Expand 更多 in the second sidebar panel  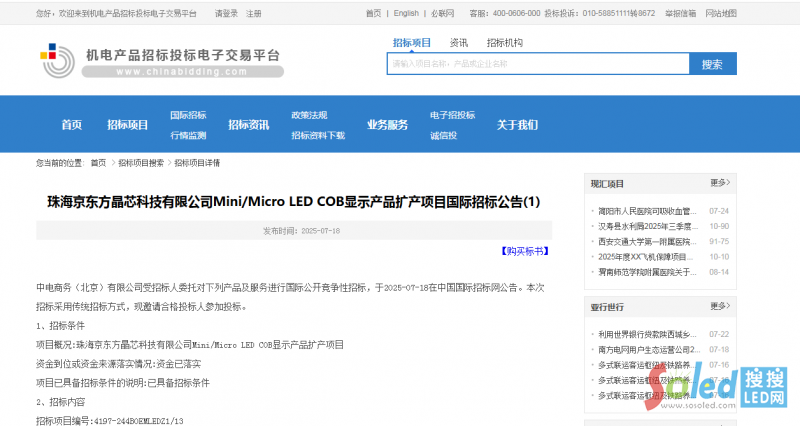720,306
